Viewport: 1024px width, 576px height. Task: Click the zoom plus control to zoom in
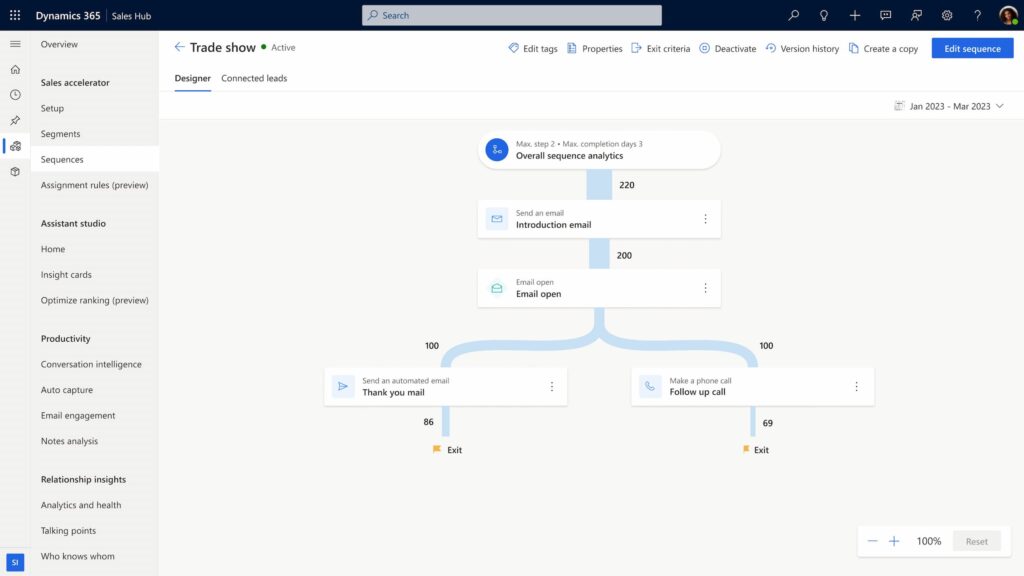(x=893, y=540)
